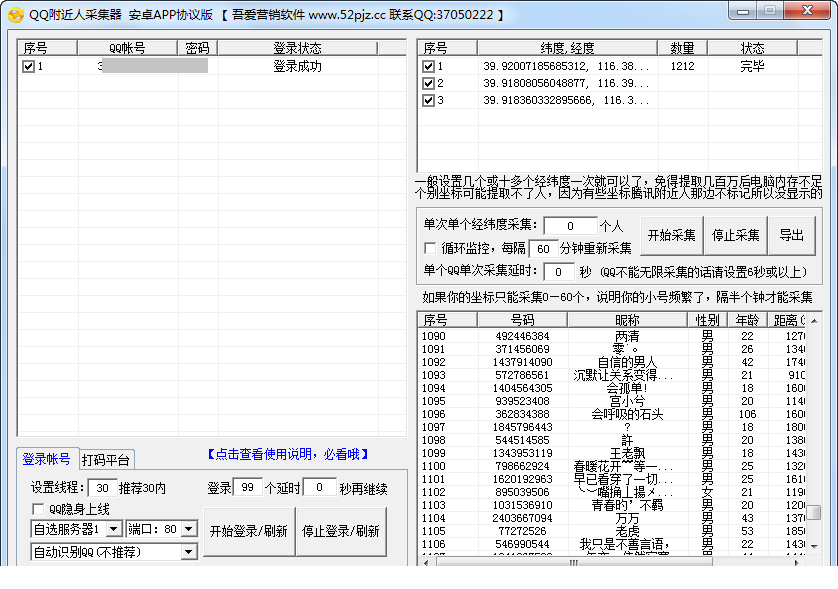Screen dimensions: 838x589
Task: Click results horizontal scroll right arrow
Action: pos(796,562)
